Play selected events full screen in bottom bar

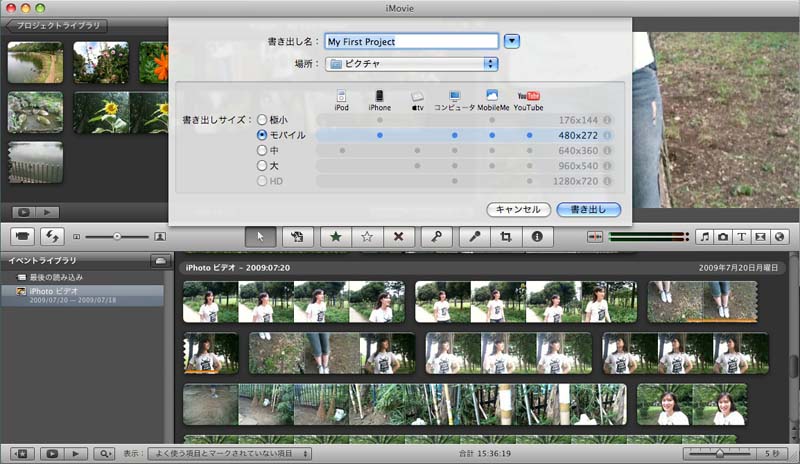52,453
